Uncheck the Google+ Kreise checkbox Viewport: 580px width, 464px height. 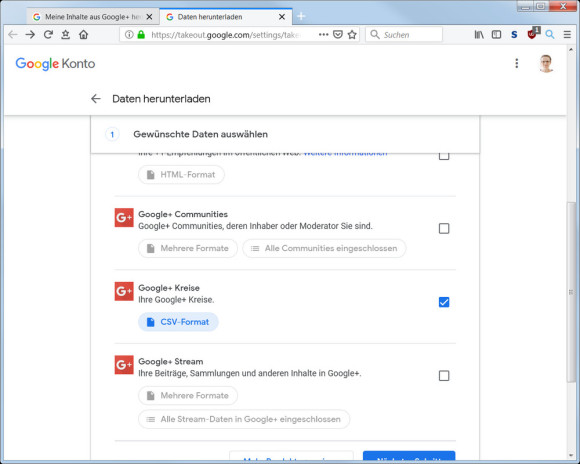point(444,302)
